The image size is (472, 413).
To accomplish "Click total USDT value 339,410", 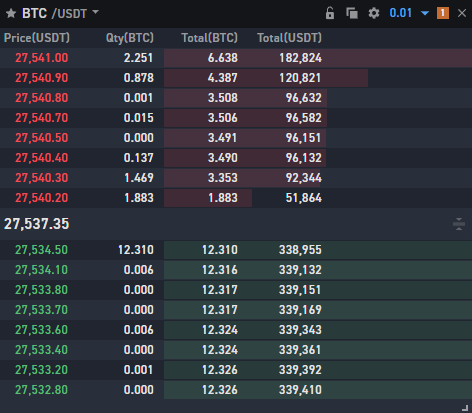I will point(300,390).
